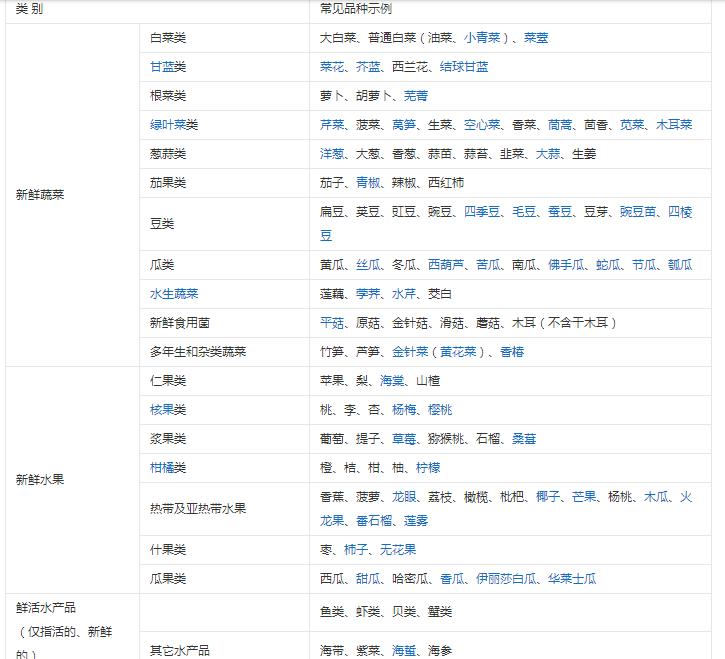The height and width of the screenshot is (659, 725).
Task: Open the 番石榴 link
Action: tap(374, 521)
